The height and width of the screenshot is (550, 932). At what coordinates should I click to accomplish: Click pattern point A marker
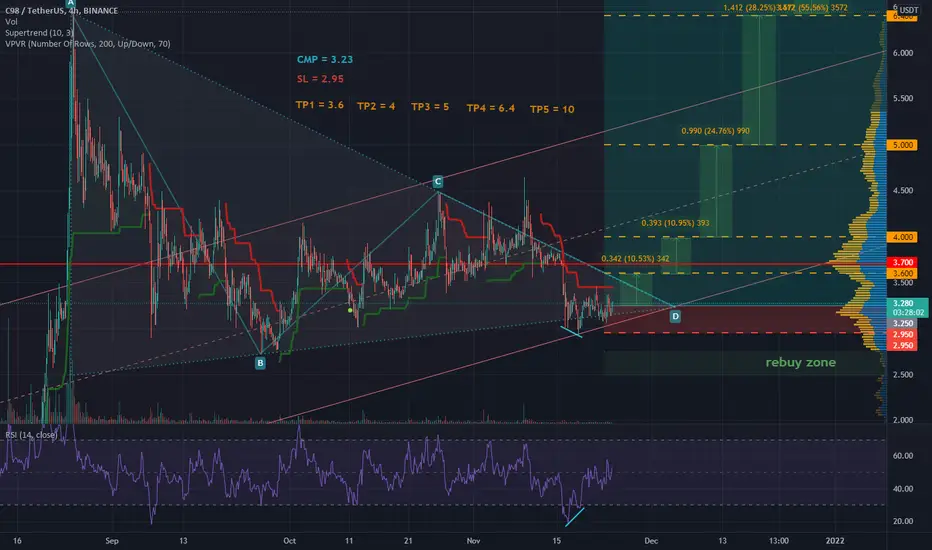[71, 3]
